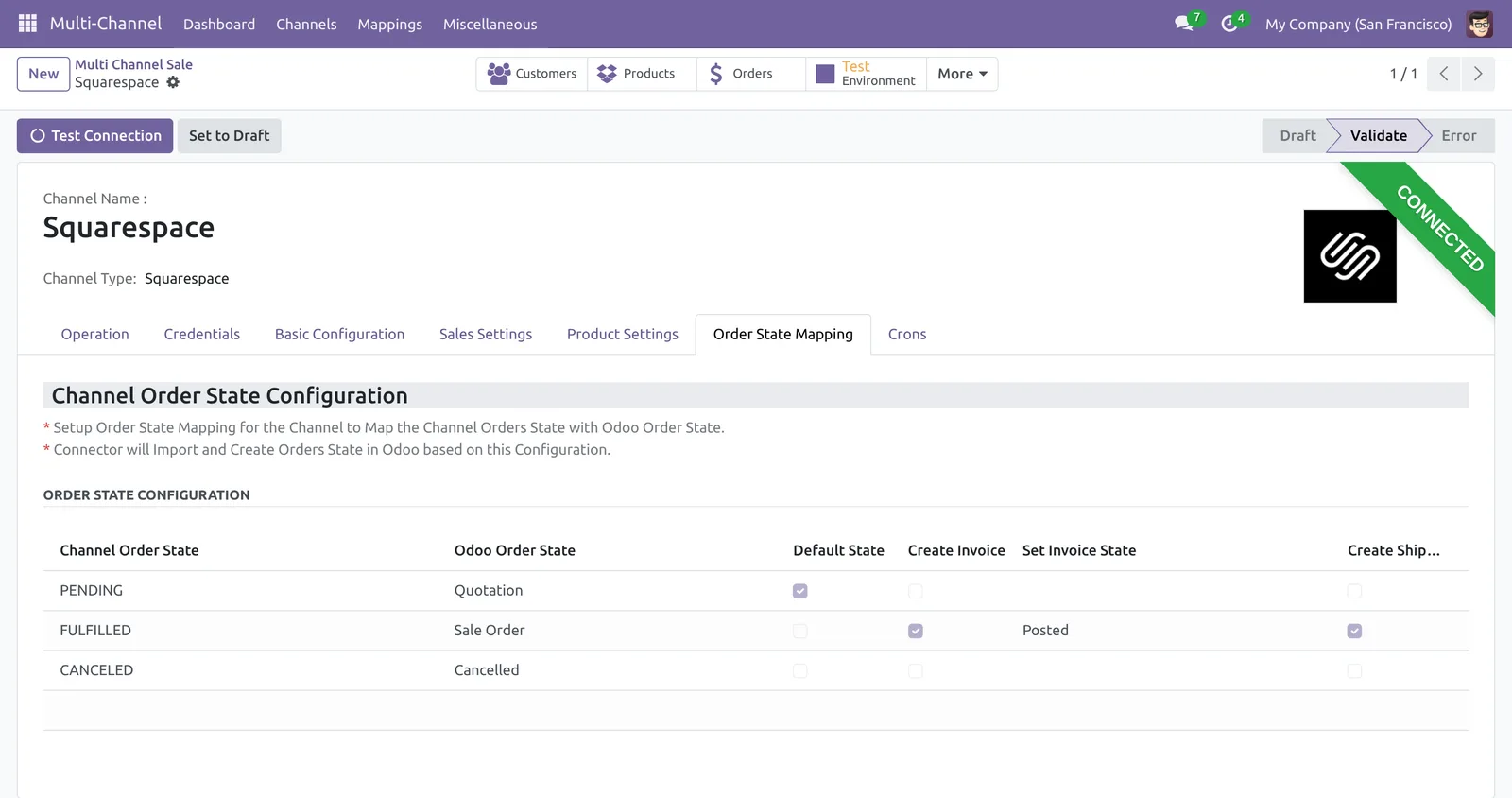Click the New button
Screen dimensions: 1512x798
coord(43,74)
